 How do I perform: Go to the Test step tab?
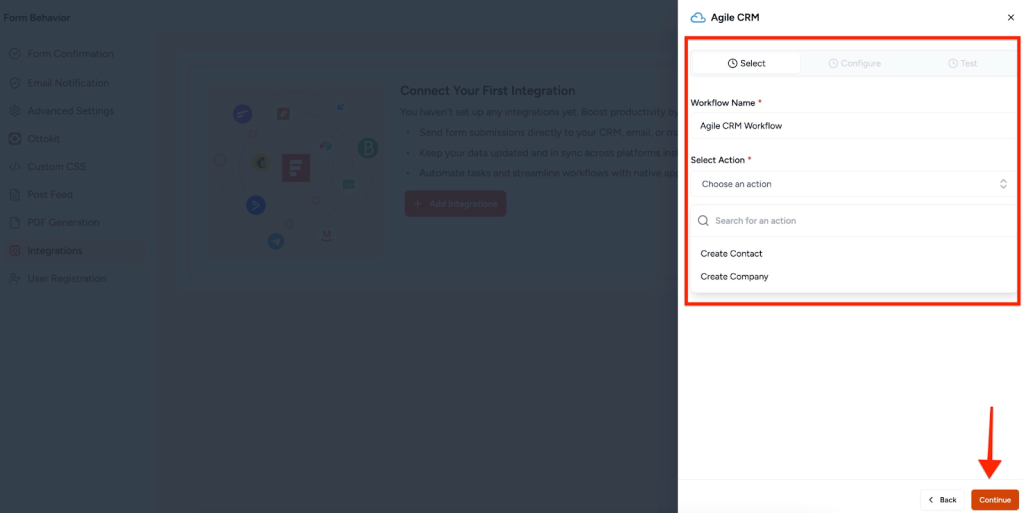click(x=963, y=63)
